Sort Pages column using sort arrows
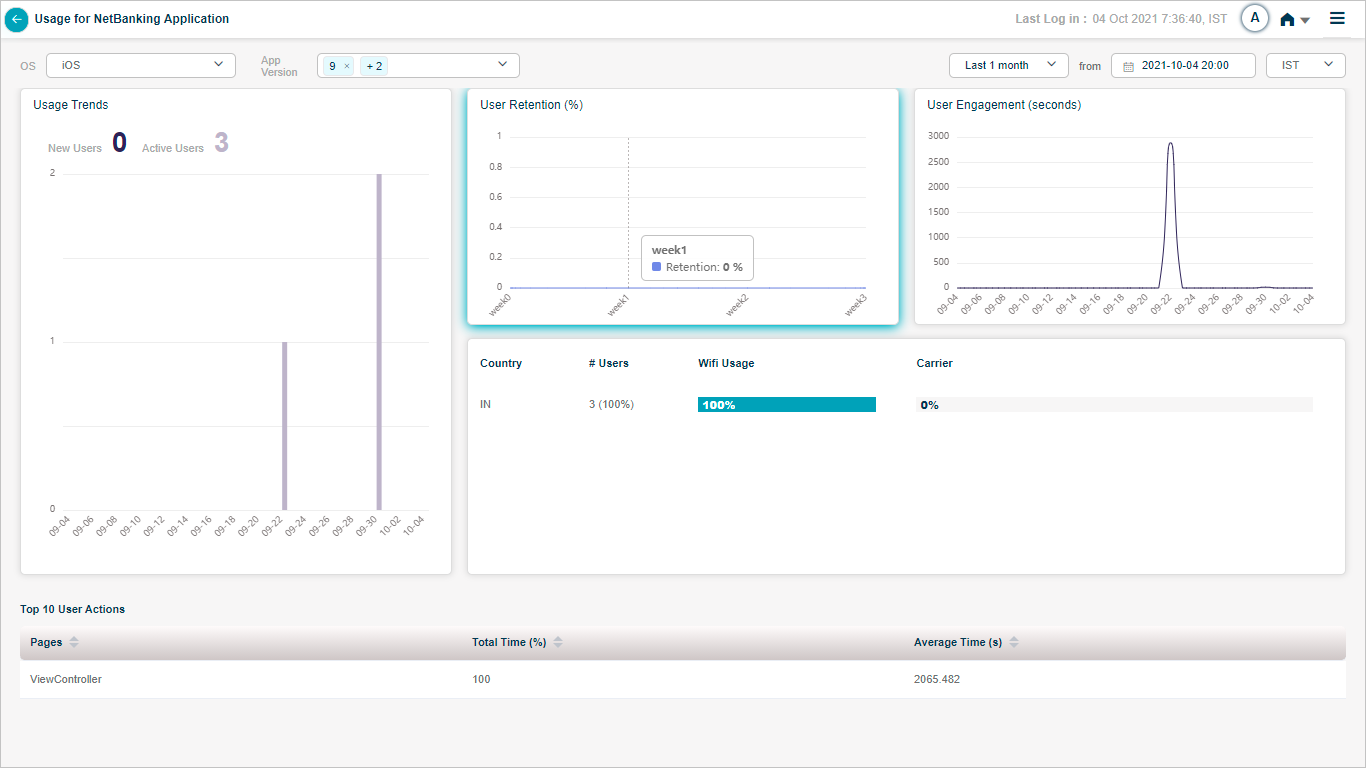 (x=74, y=642)
